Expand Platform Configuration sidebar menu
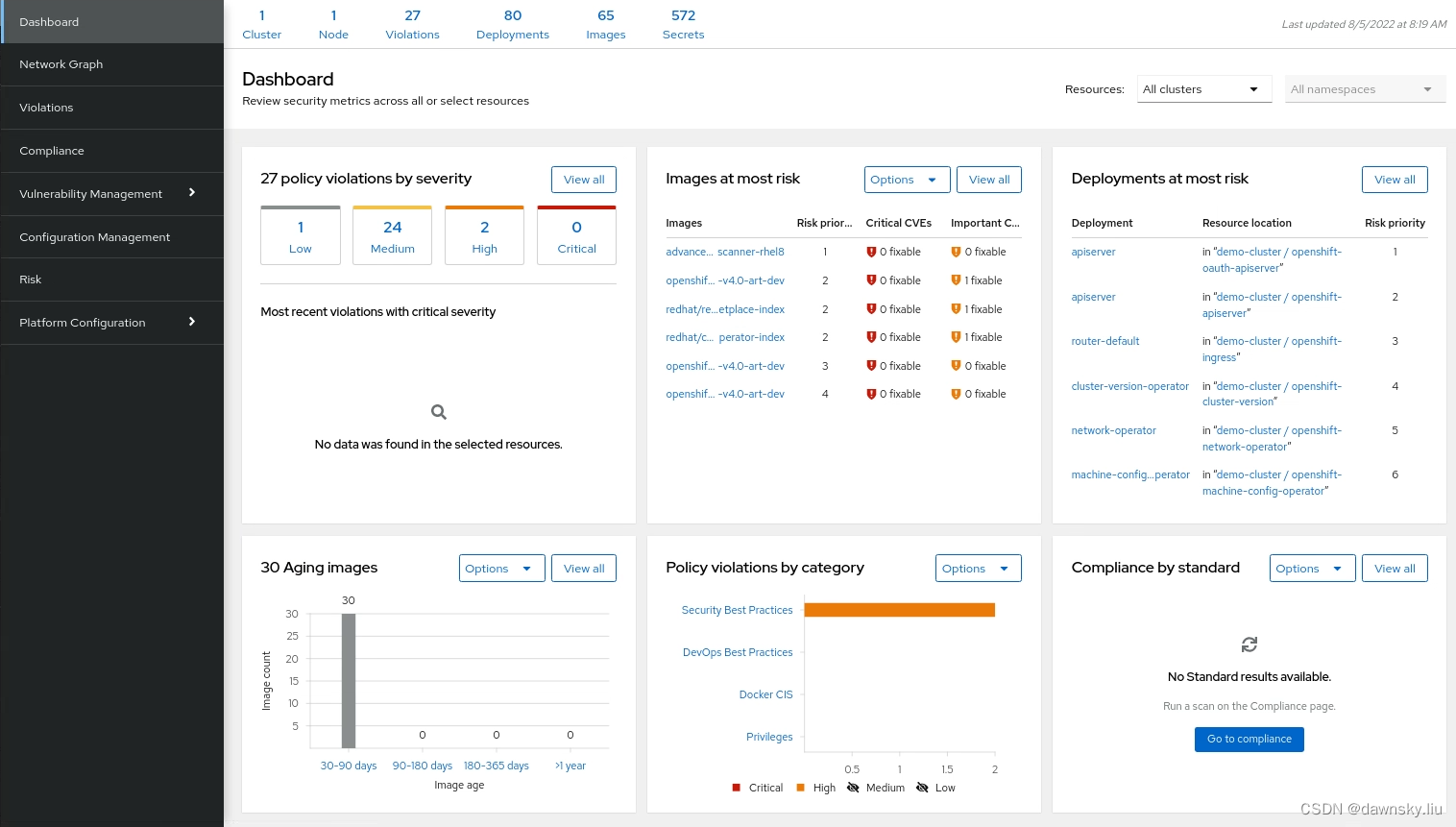The height and width of the screenshot is (827, 1456). click(111, 323)
